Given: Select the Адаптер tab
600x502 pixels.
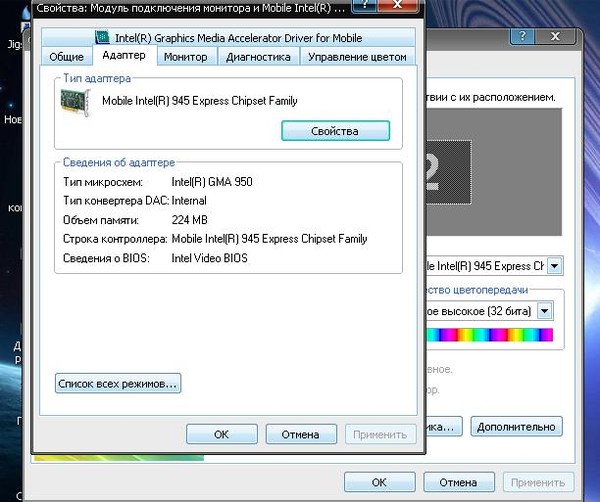Looking at the screenshot, I should [124, 55].
